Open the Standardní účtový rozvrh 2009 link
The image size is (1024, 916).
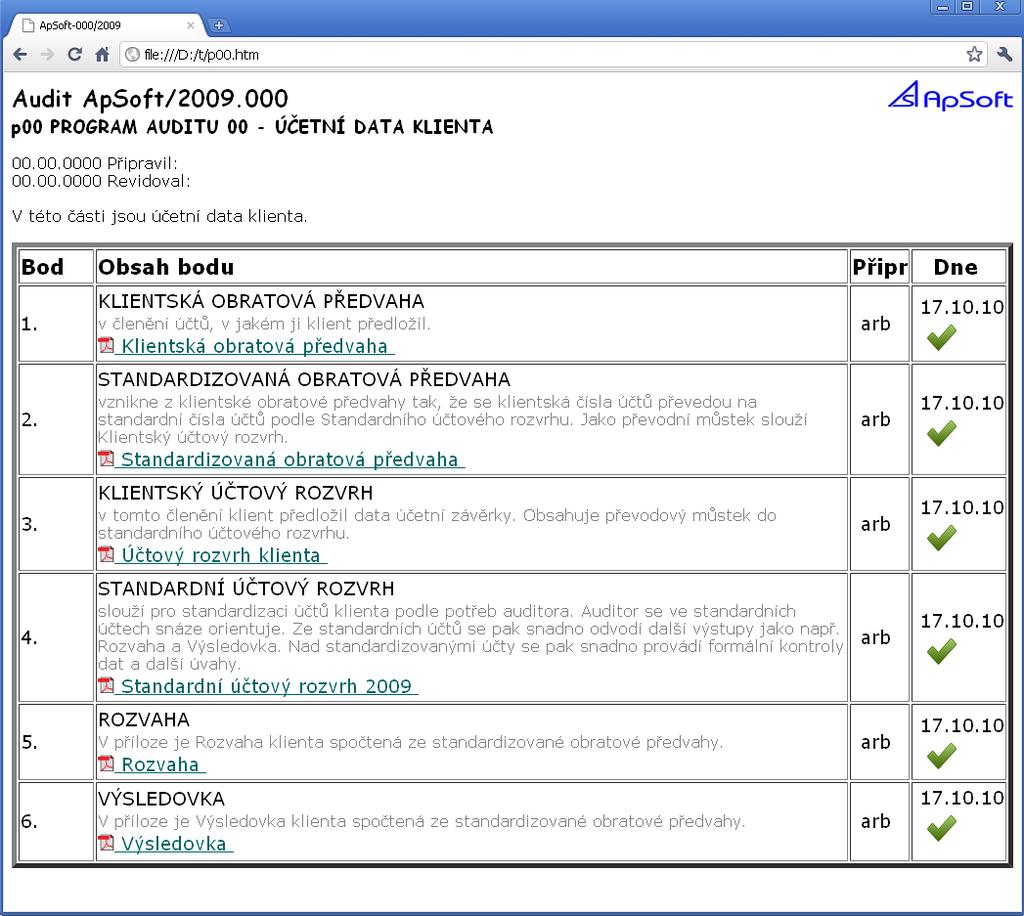[266, 687]
